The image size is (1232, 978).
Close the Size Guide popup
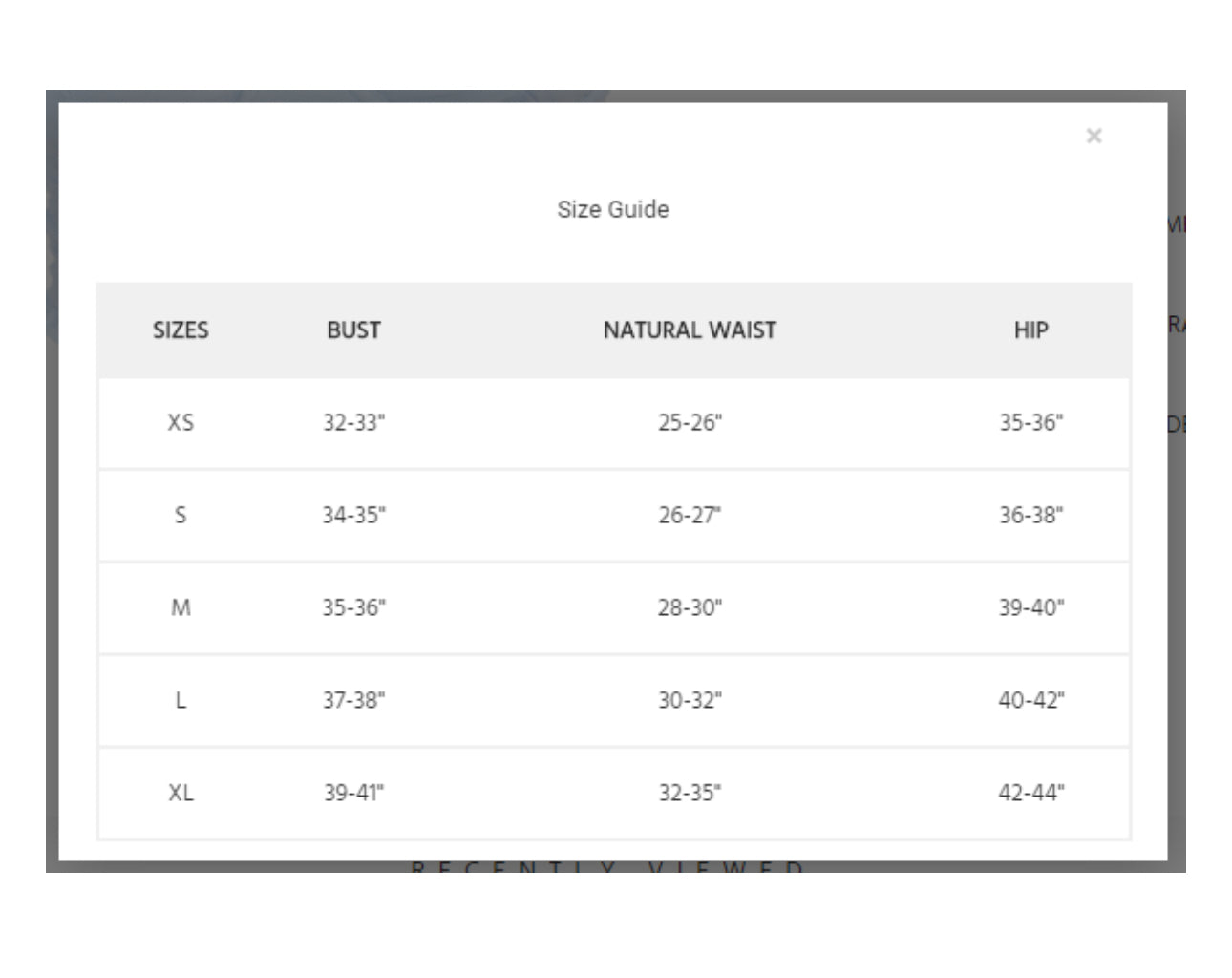(x=1094, y=136)
